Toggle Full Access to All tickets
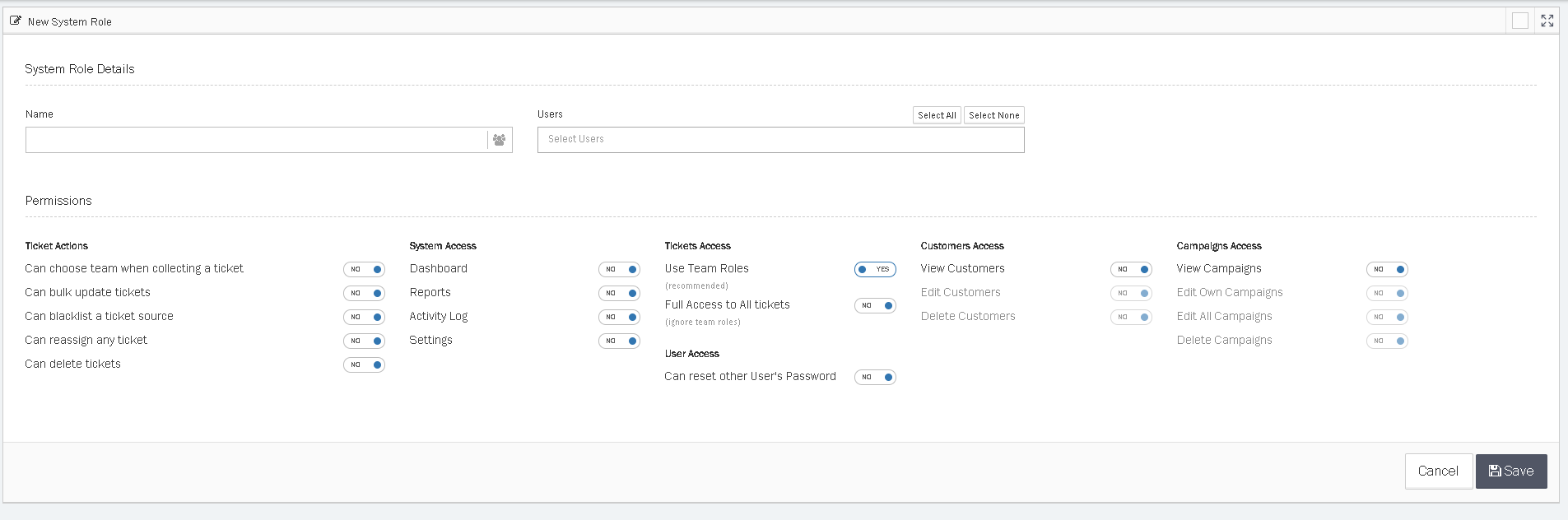Screen dimensions: 1568x520 [874, 305]
